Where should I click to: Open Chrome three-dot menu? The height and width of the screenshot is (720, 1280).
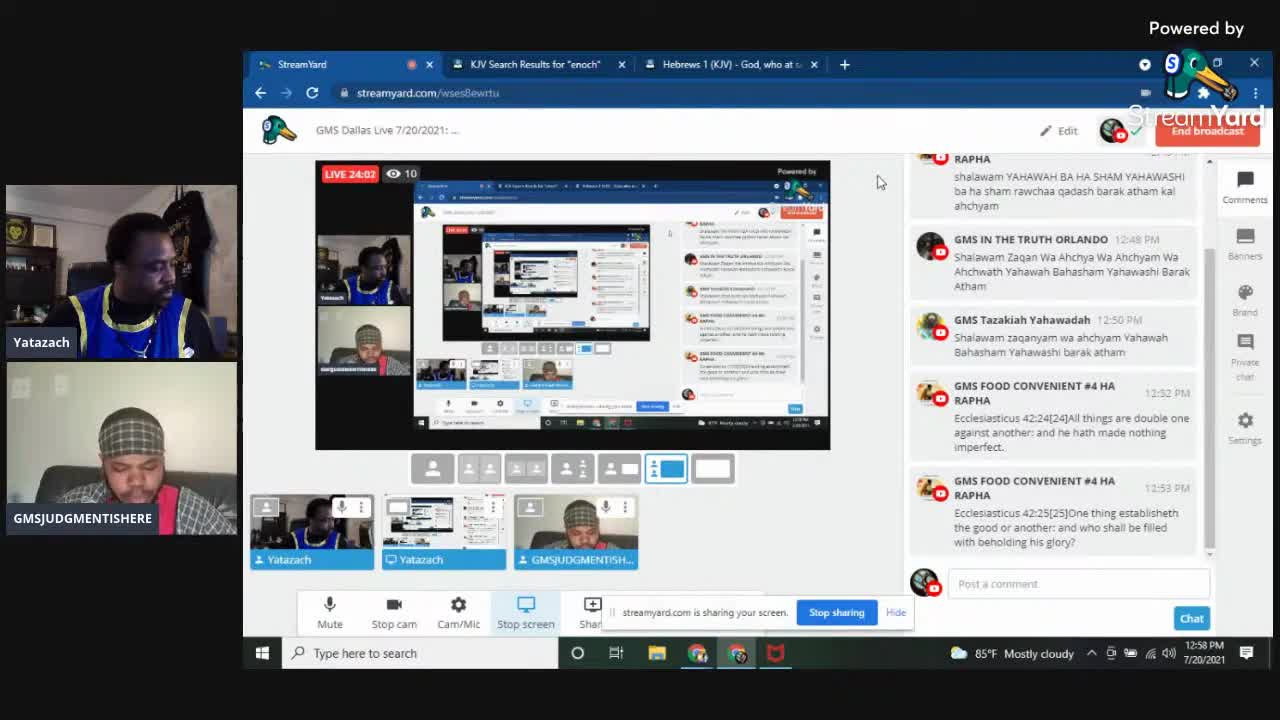1255,93
